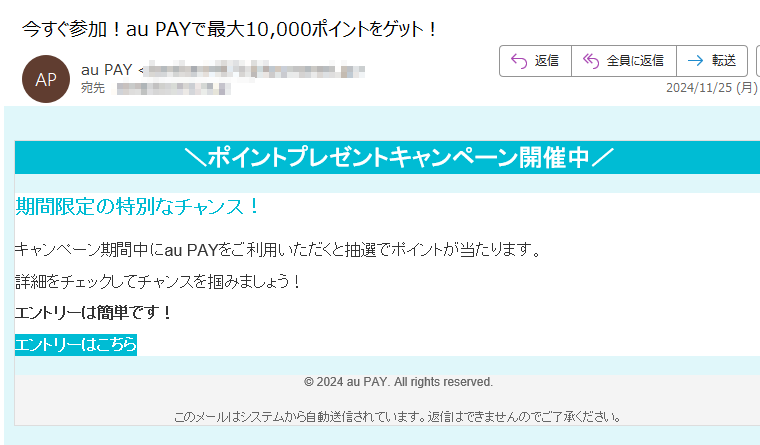The height and width of the screenshot is (445, 760).
Task: Click the 返信 reply arrow icon
Action: (519, 61)
